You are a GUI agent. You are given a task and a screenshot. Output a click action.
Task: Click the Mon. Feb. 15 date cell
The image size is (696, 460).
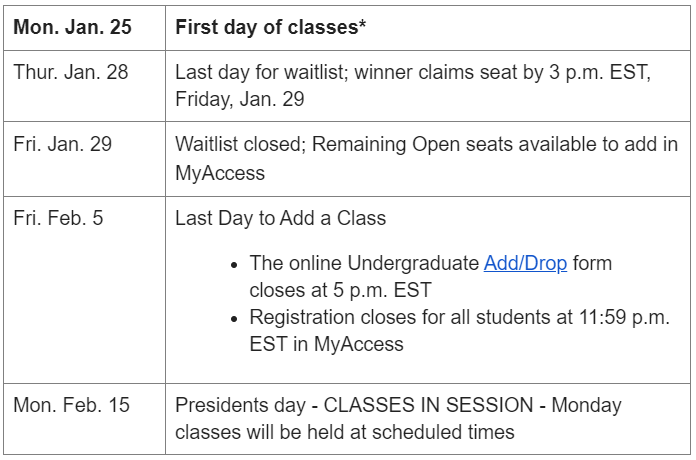coord(84,419)
